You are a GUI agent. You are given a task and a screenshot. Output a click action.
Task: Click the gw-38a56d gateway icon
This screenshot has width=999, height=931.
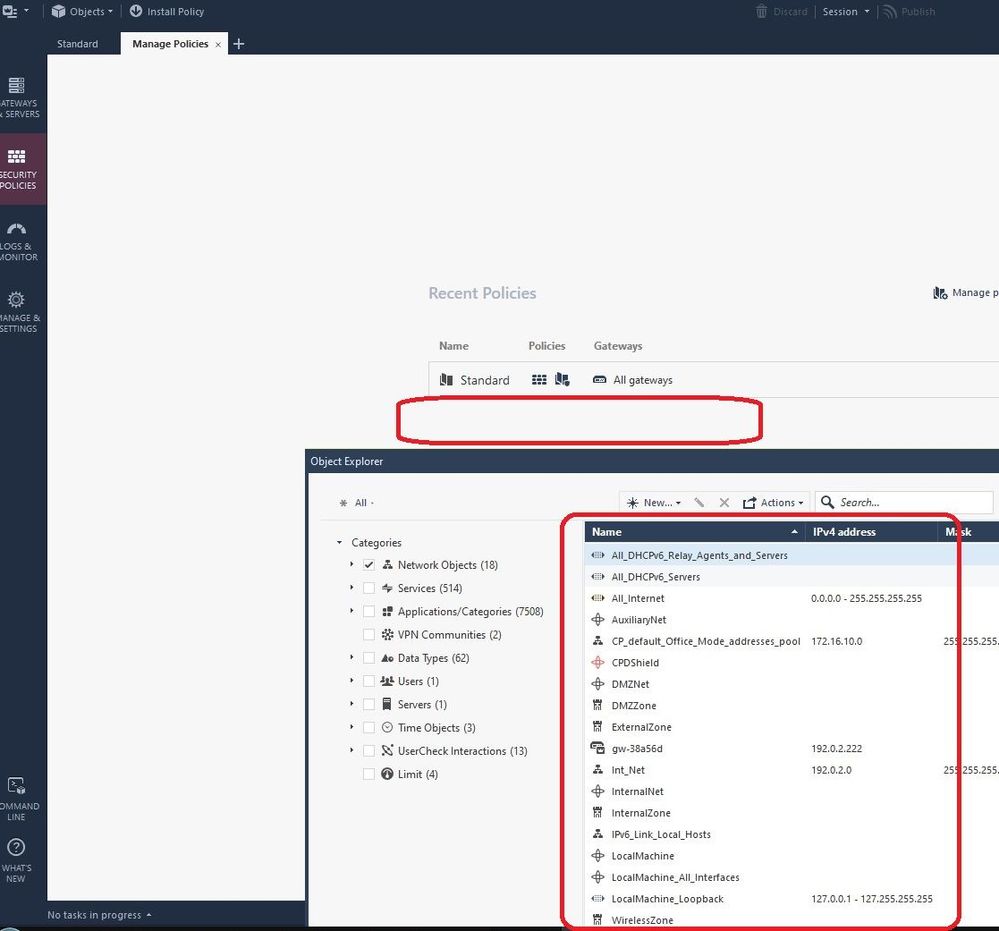598,748
